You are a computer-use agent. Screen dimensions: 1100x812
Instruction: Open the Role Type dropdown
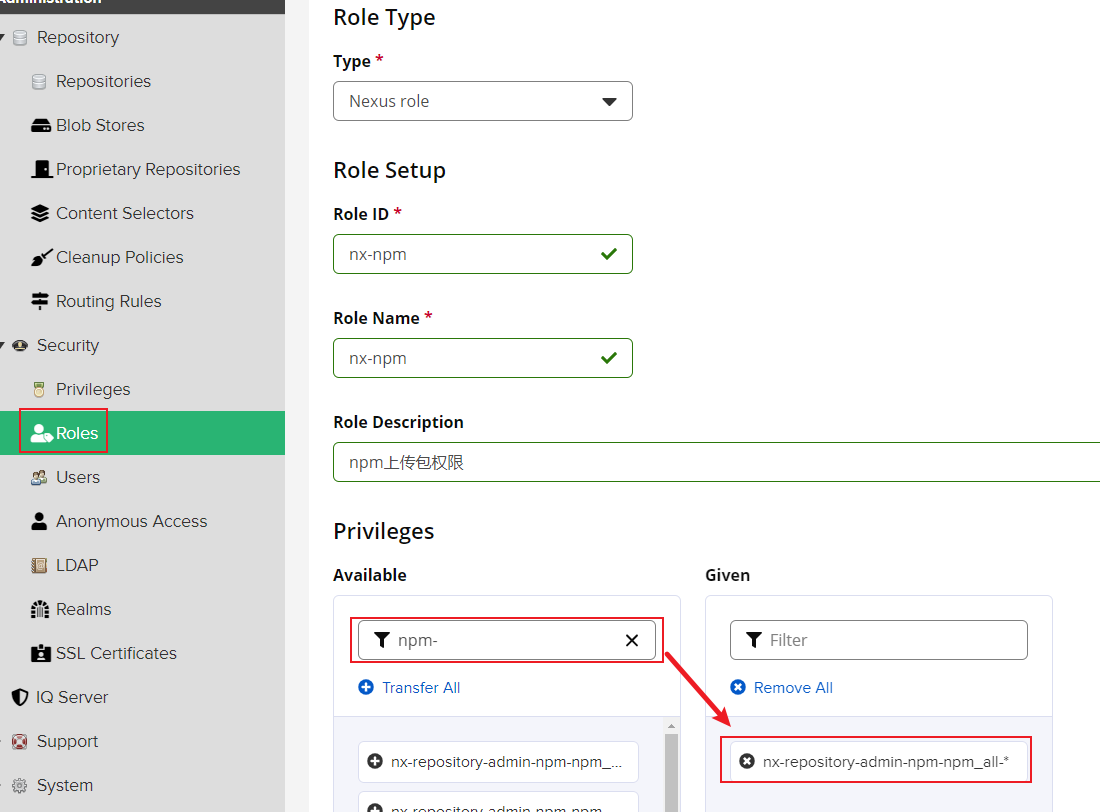(483, 101)
